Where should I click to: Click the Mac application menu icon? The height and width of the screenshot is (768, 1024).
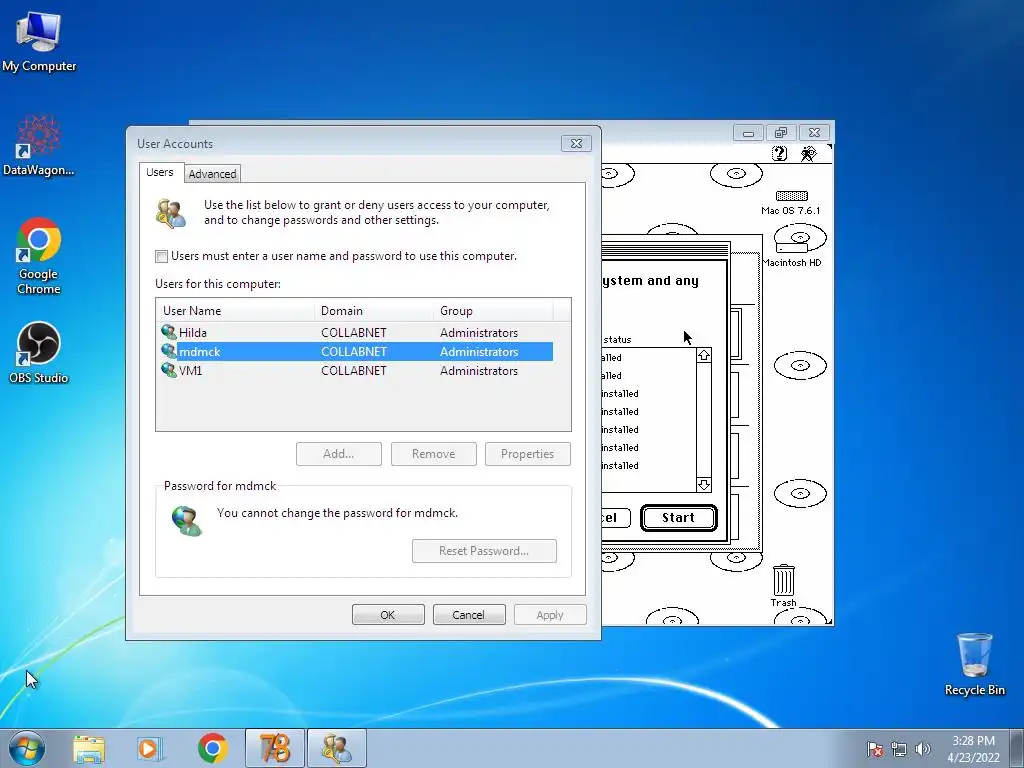(x=809, y=153)
